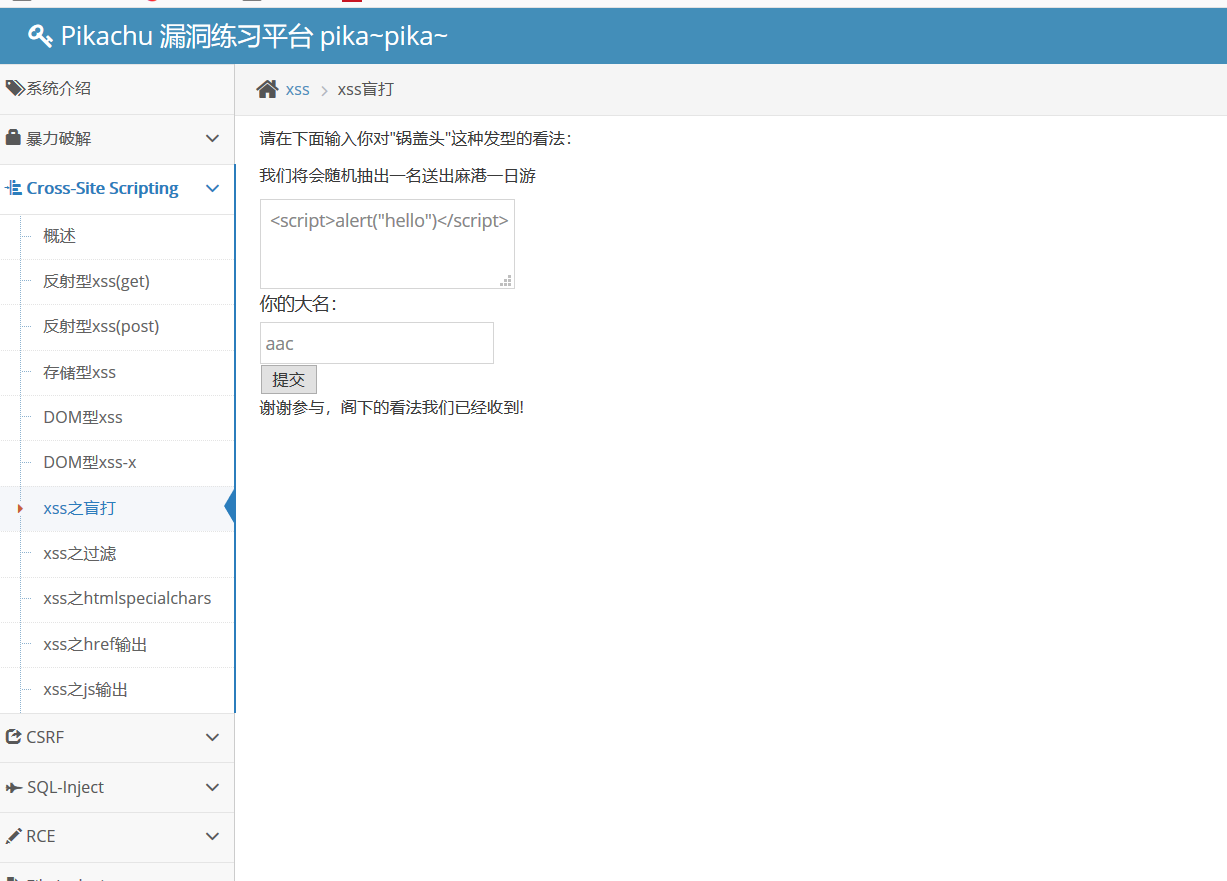Expand the 暴力破解 menu chevron
This screenshot has width=1227, height=881.
[x=212, y=138]
